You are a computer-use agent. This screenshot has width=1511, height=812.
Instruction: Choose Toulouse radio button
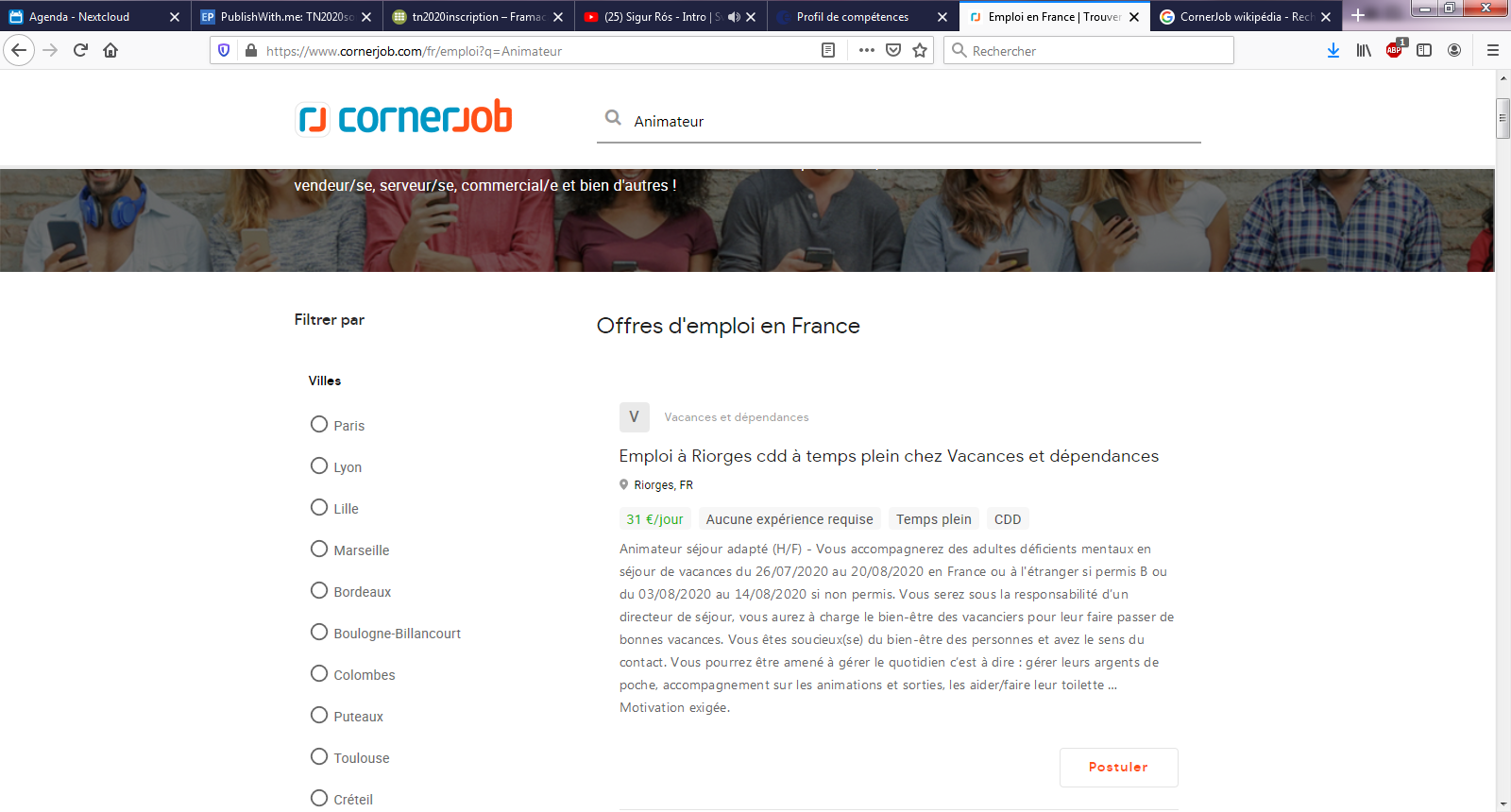tap(319, 757)
